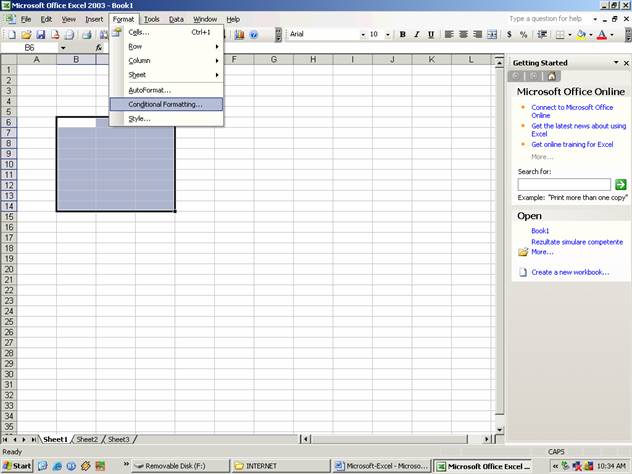This screenshot has width=632, height=474.
Task: Click the task pane Home icon
Action: coord(551,76)
